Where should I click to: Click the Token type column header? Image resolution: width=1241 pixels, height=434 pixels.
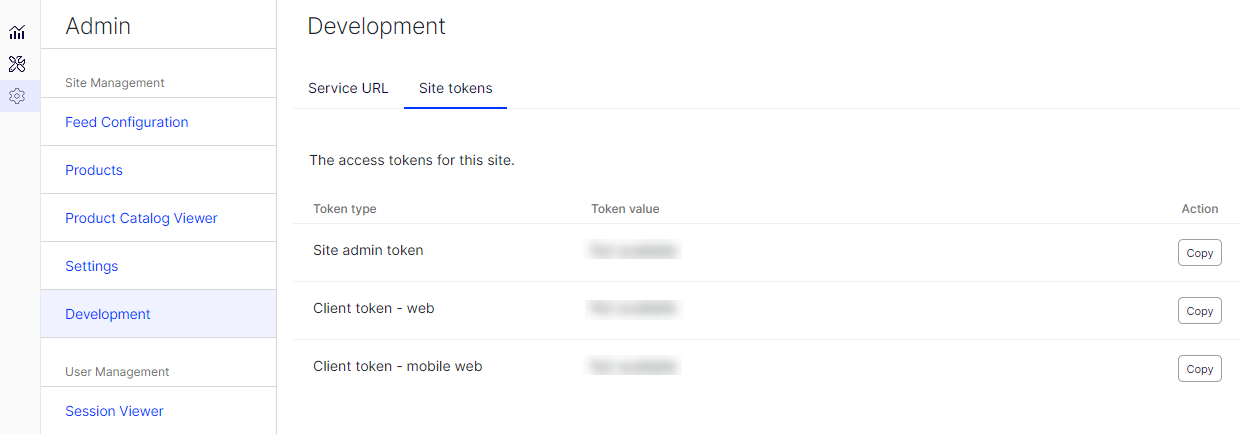(344, 209)
